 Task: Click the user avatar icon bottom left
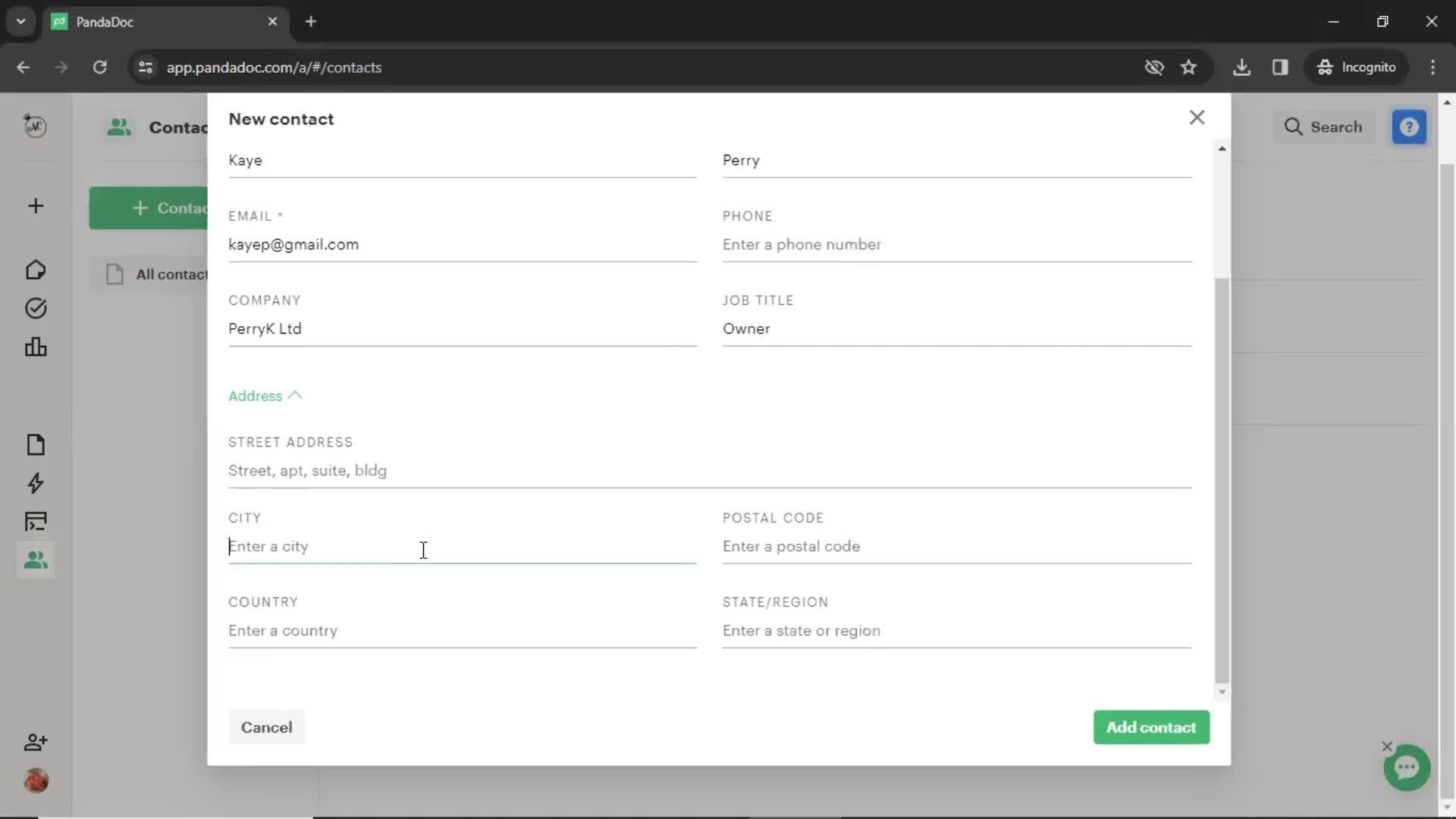click(36, 781)
